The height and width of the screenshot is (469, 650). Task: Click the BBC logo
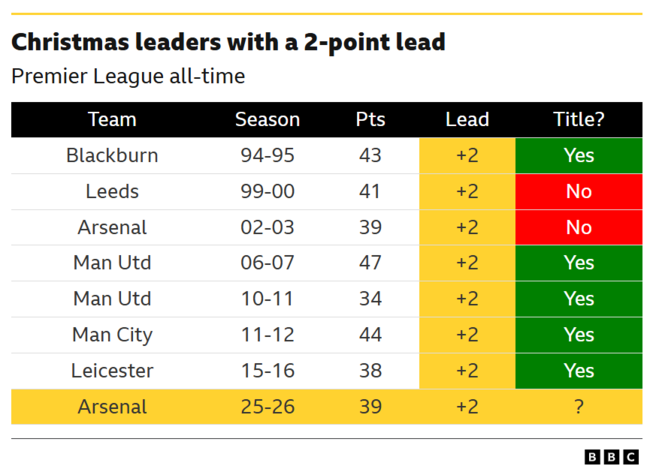tap(610, 456)
